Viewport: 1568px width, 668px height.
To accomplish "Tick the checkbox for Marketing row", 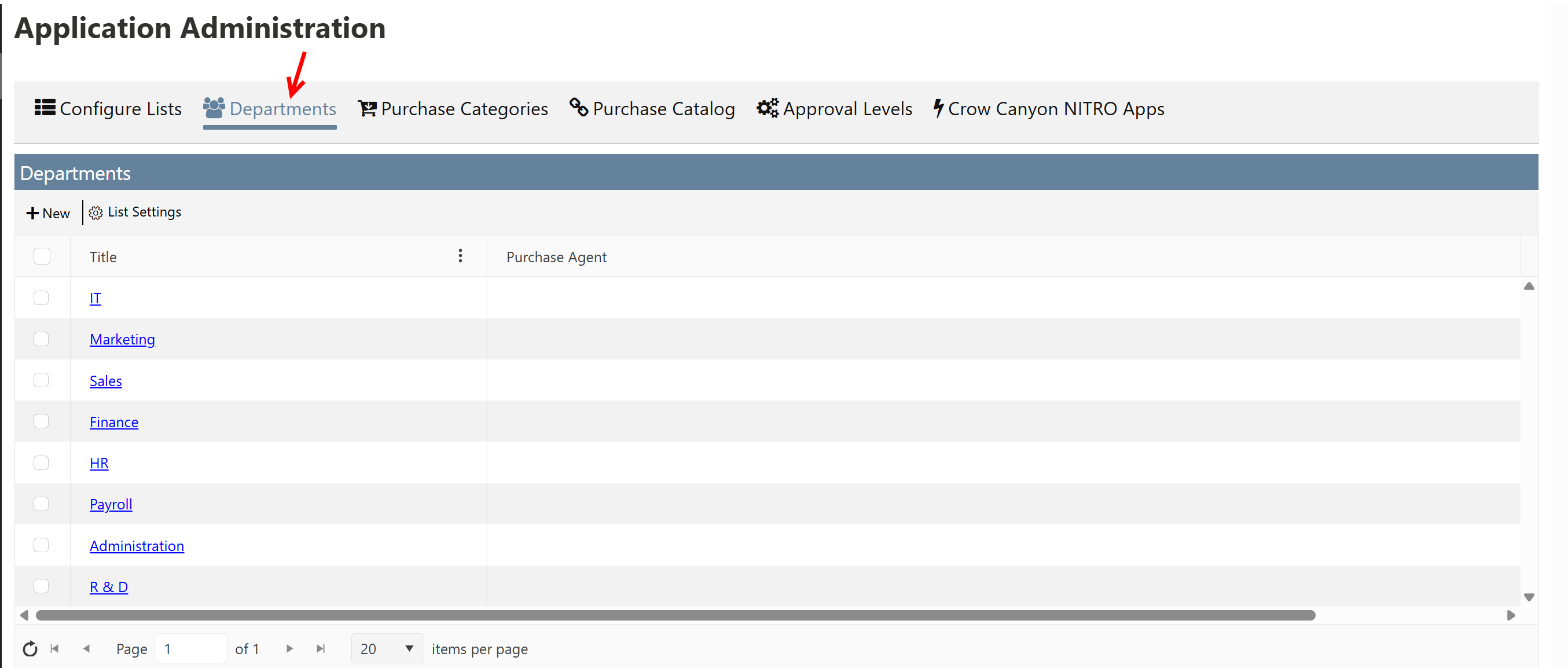I will tap(42, 339).
